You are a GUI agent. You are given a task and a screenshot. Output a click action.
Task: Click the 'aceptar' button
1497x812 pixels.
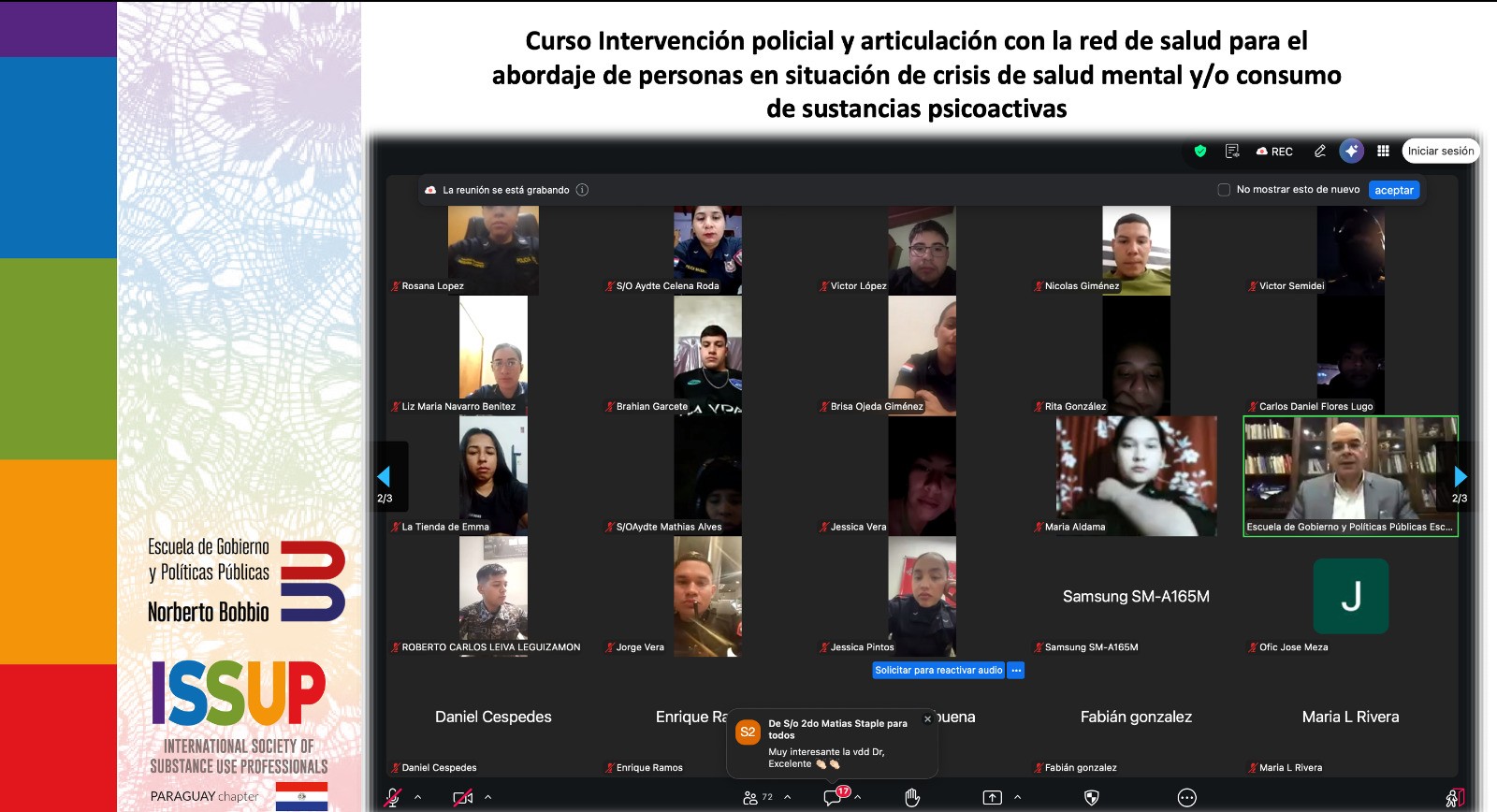click(1394, 190)
